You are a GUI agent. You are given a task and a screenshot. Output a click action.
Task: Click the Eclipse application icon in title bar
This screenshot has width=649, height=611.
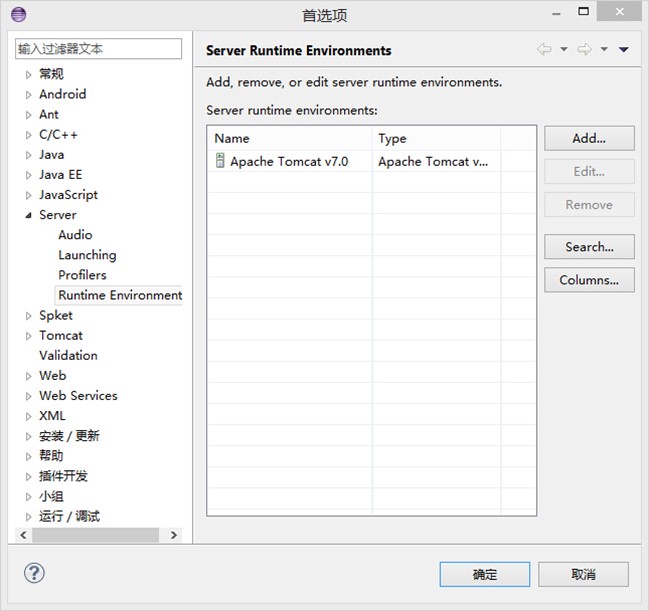19,15
